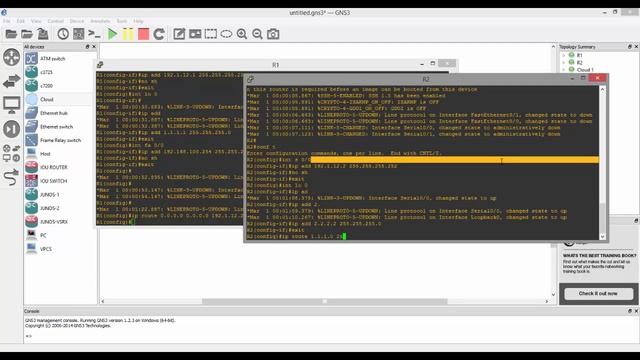Open the Edit menu
This screenshot has width=640, height=360.
click(20, 21)
